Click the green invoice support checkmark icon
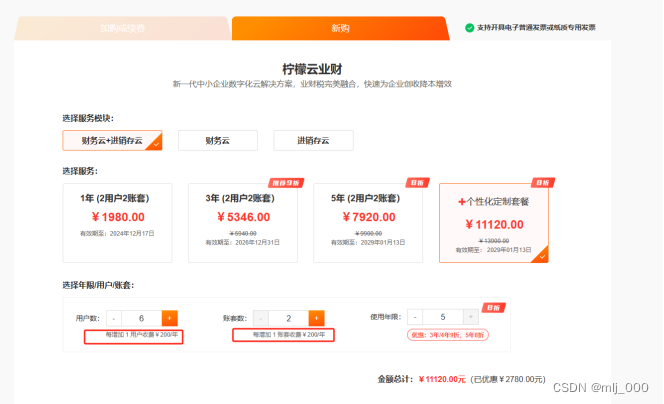664x404 pixels. (469, 28)
